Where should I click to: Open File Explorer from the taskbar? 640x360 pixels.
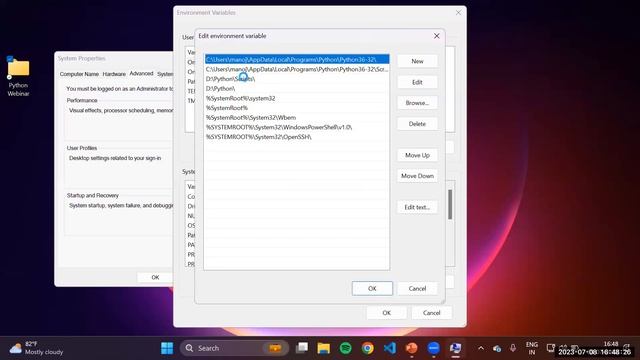pos(324,348)
